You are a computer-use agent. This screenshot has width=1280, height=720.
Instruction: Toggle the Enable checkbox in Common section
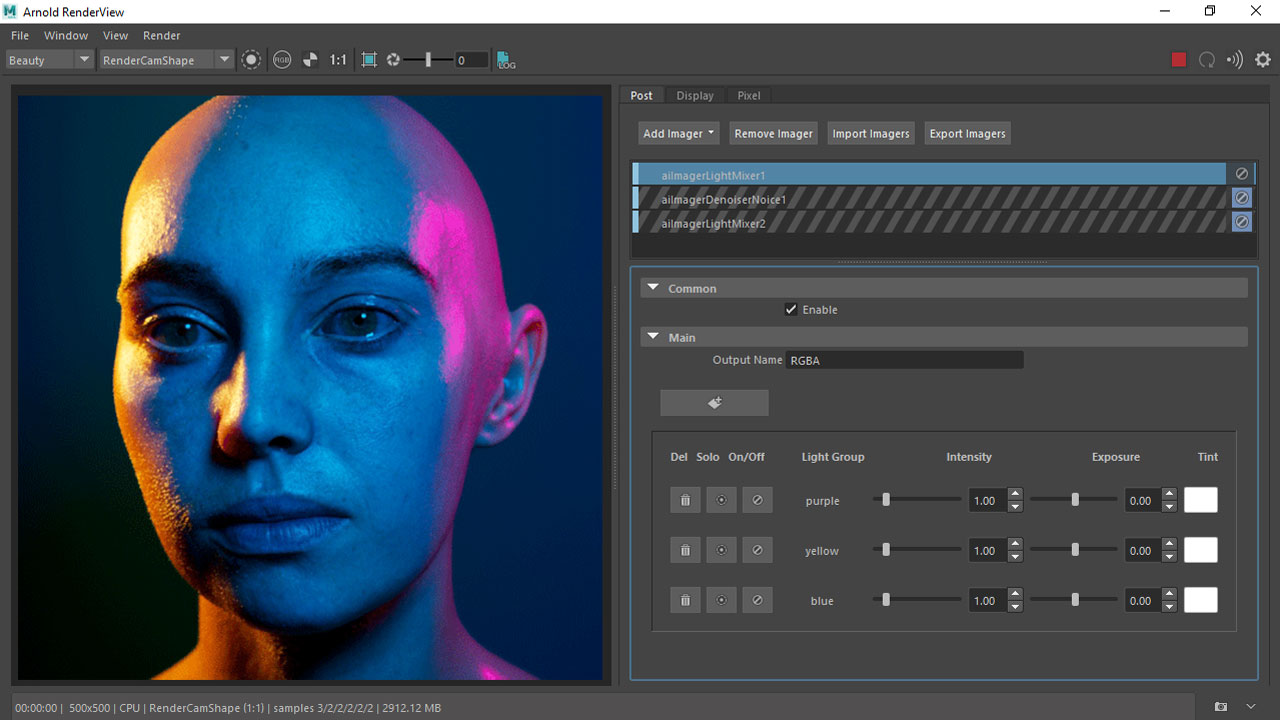click(x=790, y=309)
